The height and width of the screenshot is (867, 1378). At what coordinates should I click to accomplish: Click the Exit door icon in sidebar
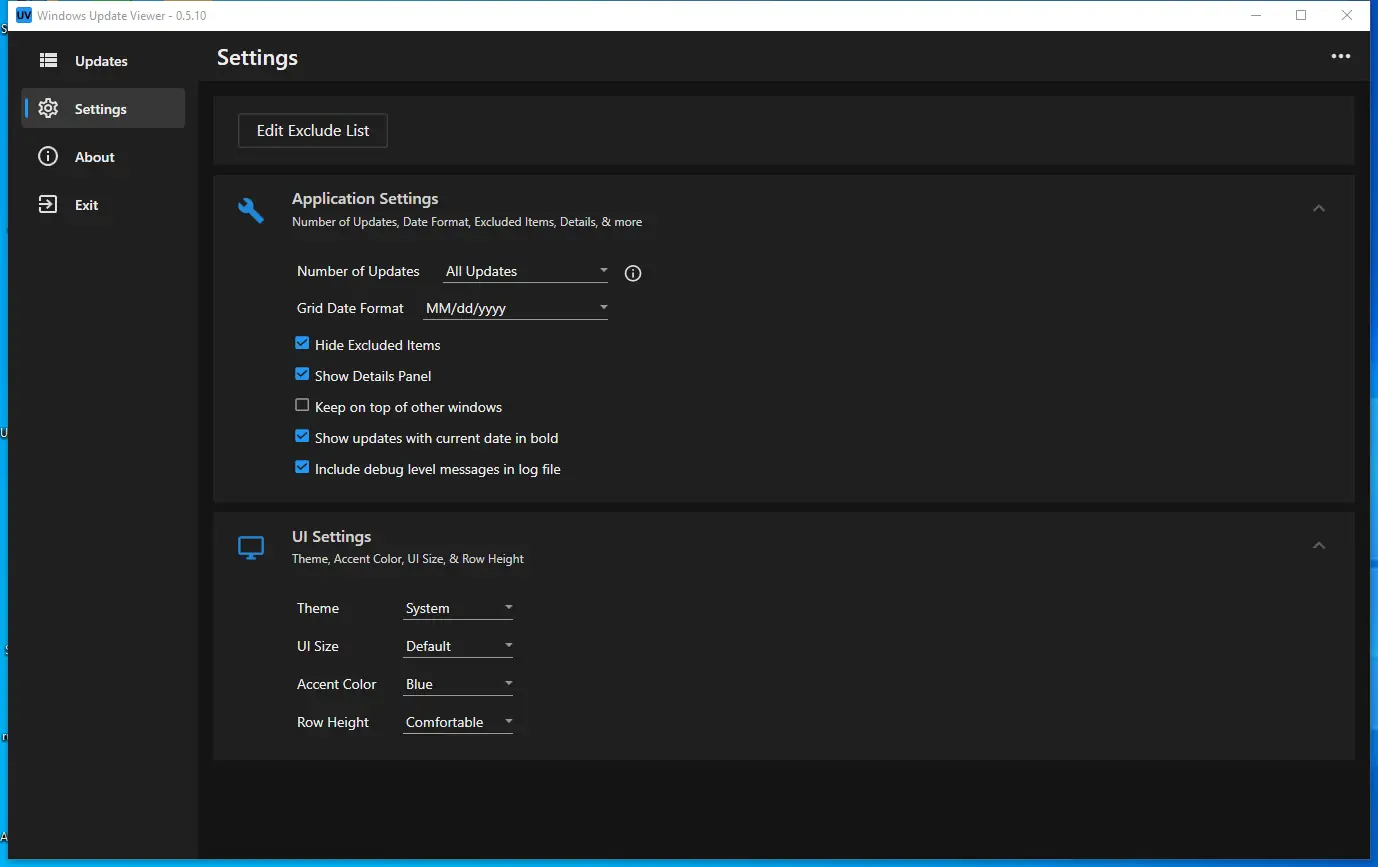[x=48, y=205]
